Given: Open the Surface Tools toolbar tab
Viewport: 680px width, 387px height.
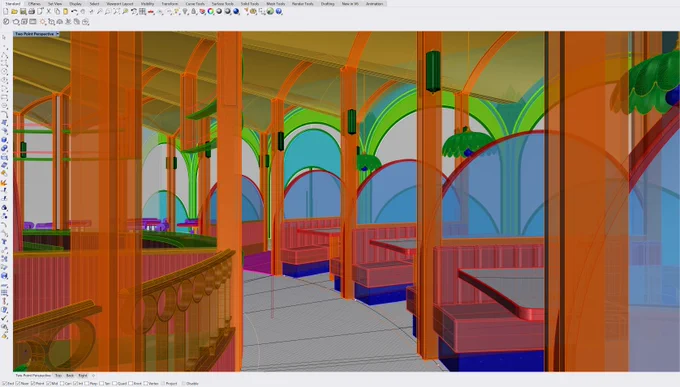Looking at the screenshot, I should click(222, 4).
